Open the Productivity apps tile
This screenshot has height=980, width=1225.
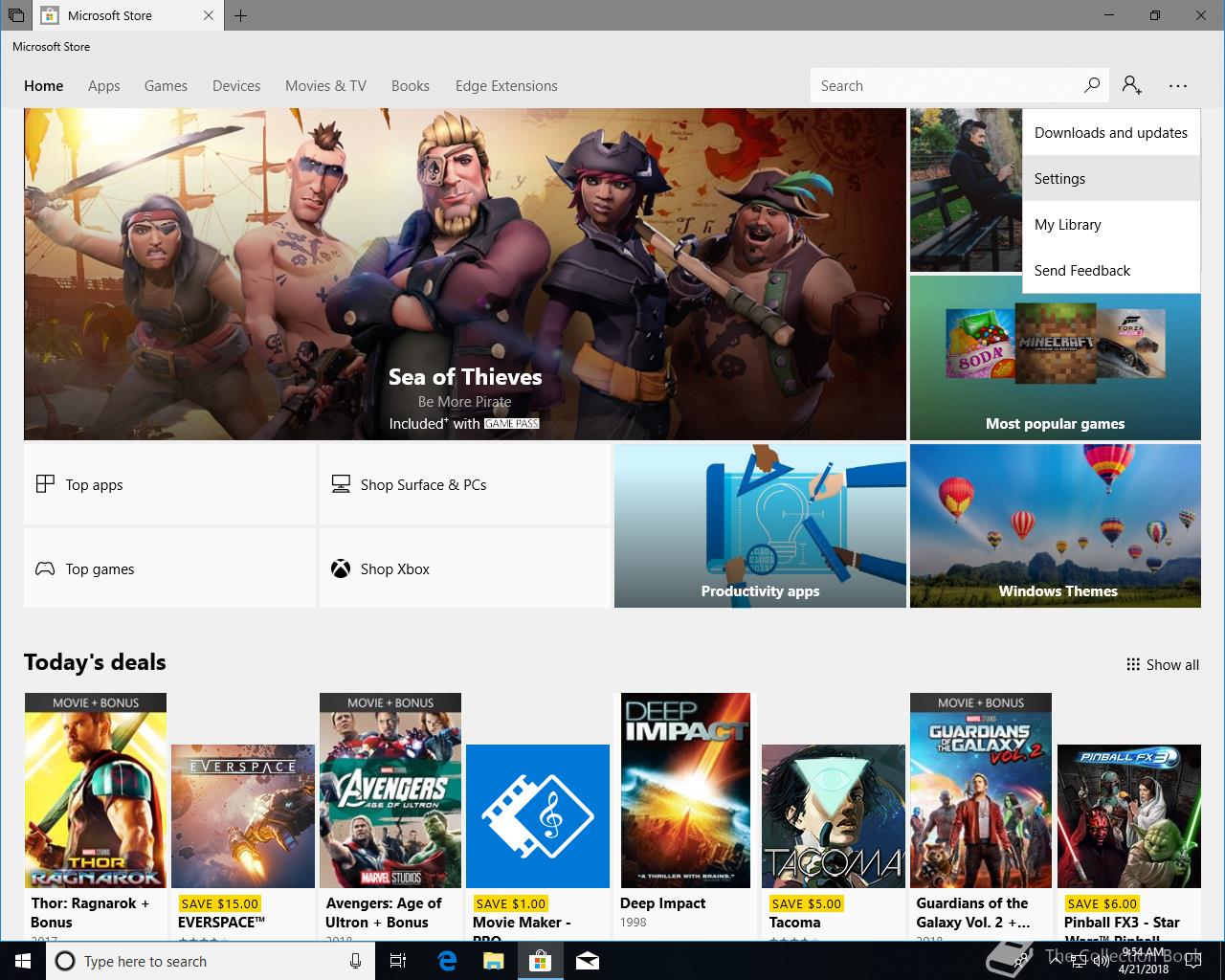click(760, 525)
